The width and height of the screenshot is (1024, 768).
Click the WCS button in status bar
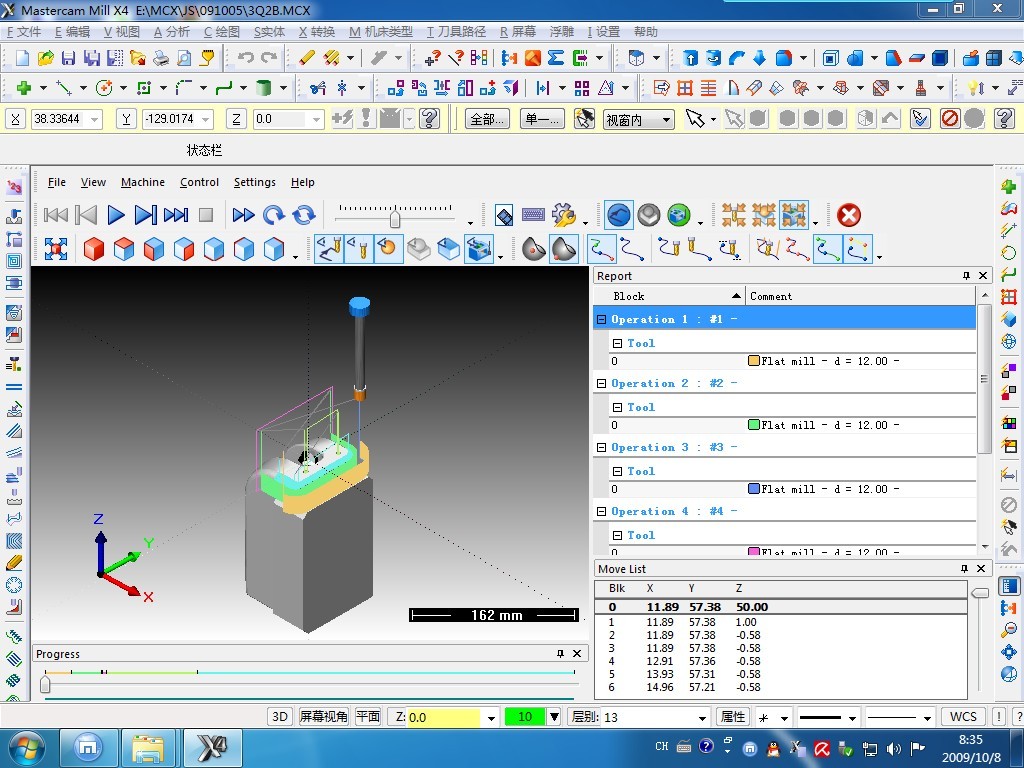[963, 716]
